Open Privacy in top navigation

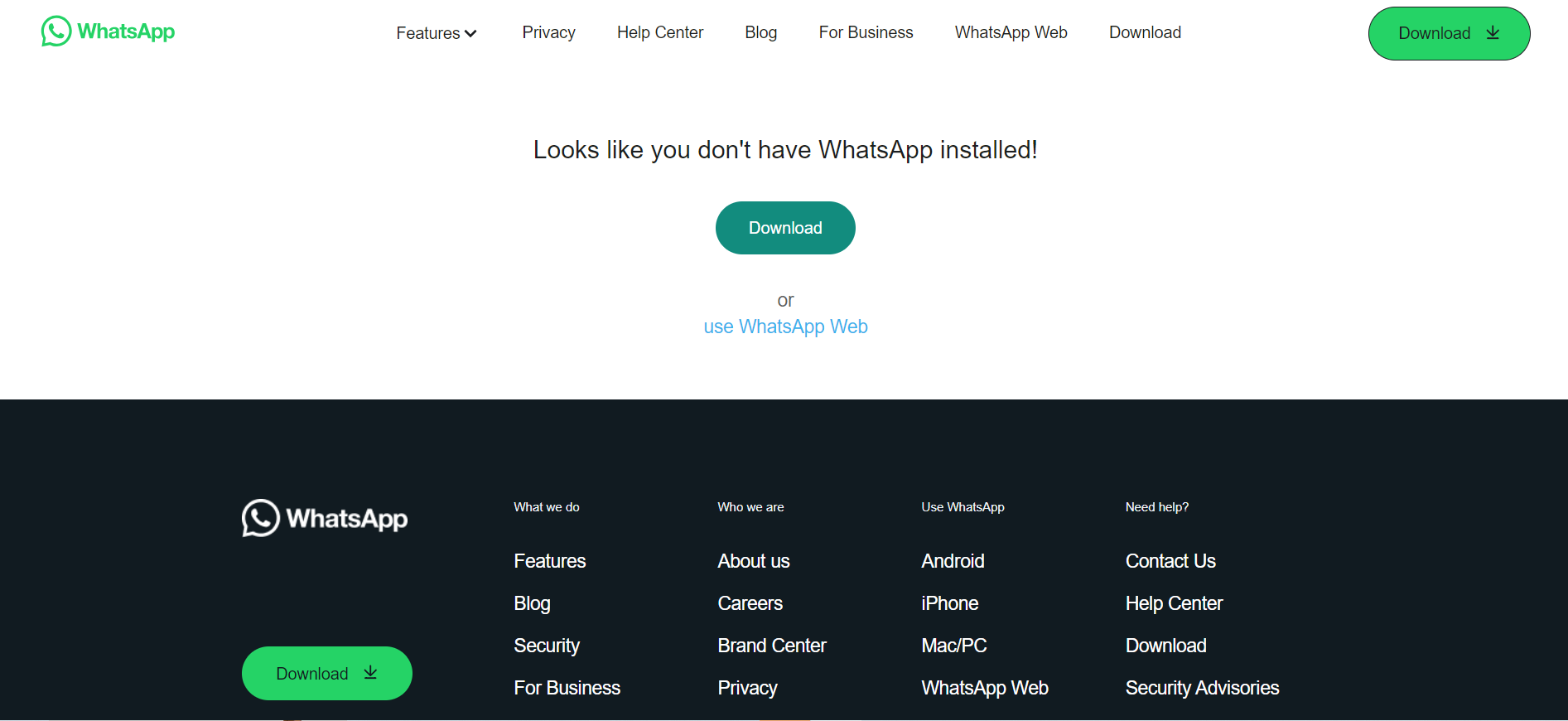pyautogui.click(x=548, y=32)
